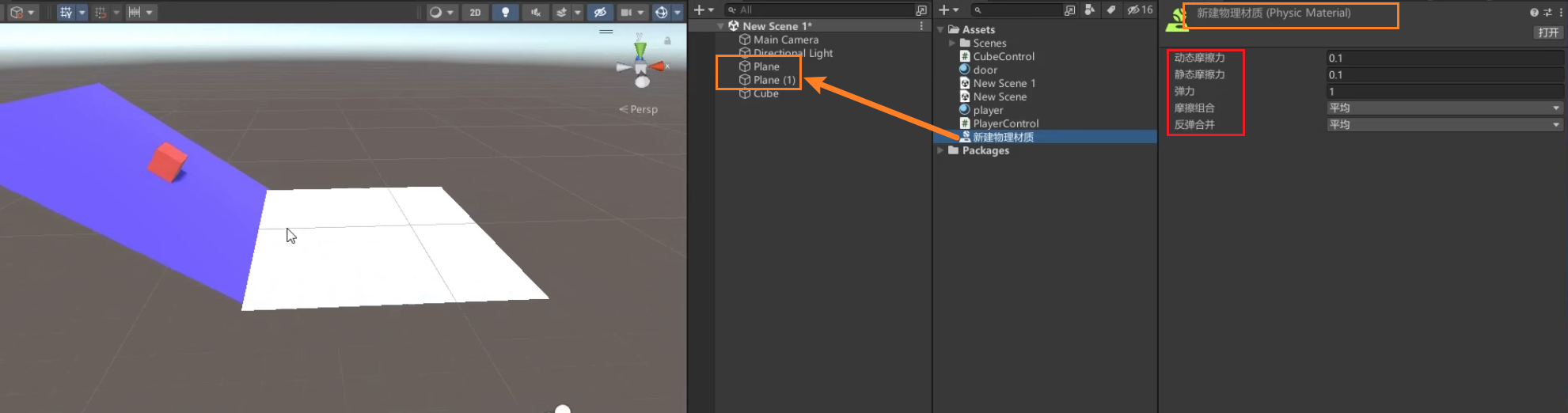Open dropdown next to tool handle cube icon

click(31, 13)
